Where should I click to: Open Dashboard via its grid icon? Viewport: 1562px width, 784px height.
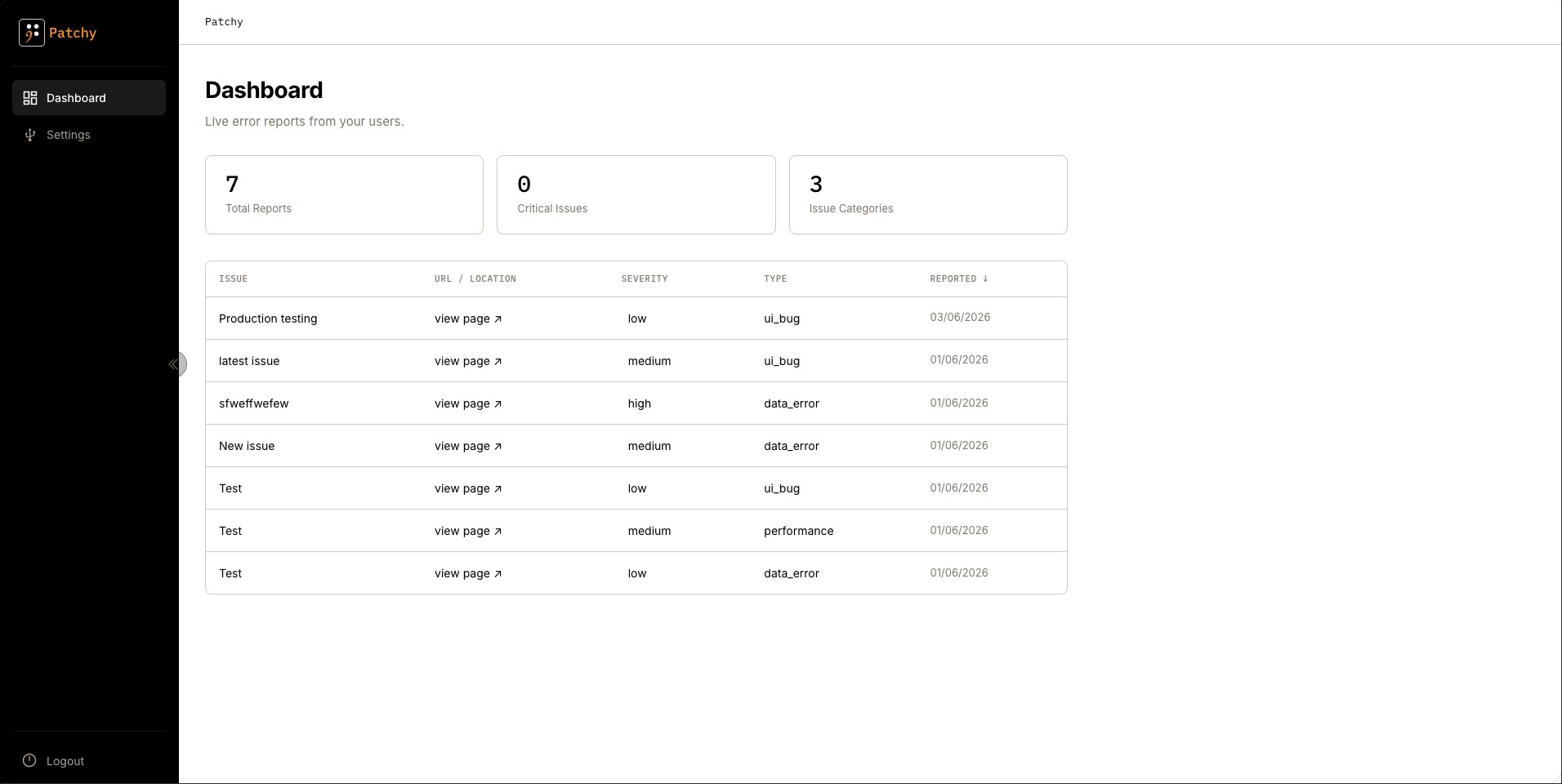[30, 98]
